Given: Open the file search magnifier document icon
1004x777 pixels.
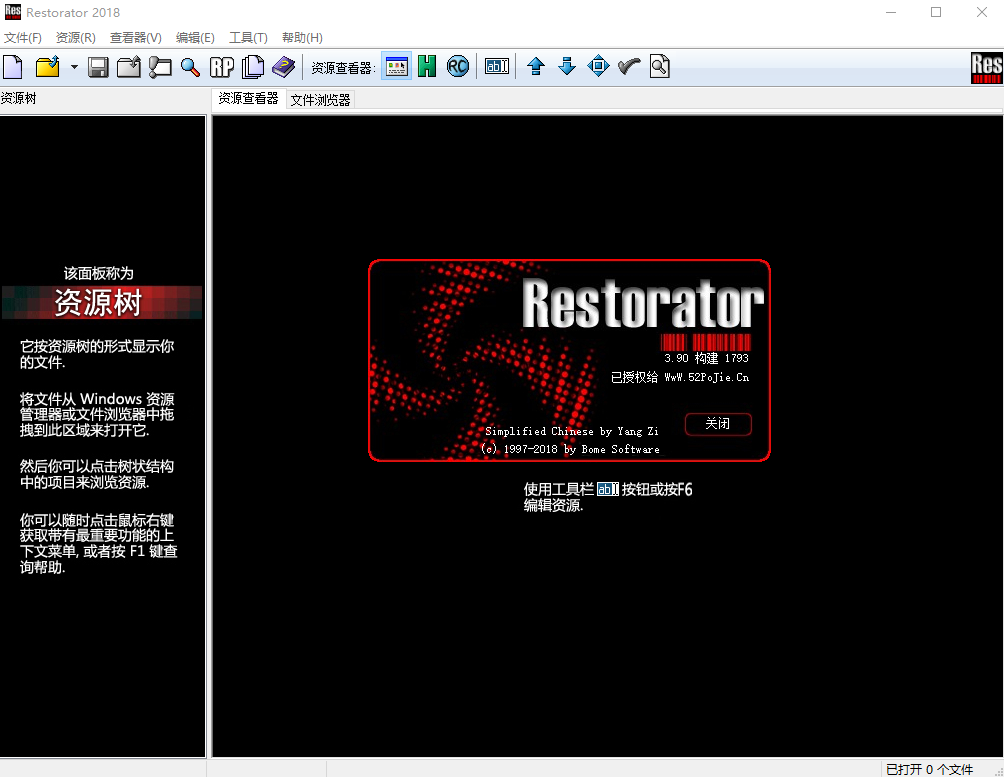Looking at the screenshot, I should pos(660,66).
